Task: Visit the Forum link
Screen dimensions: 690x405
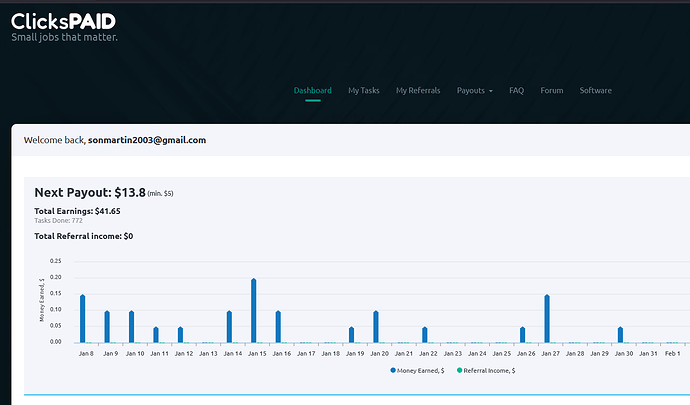Action: point(551,91)
